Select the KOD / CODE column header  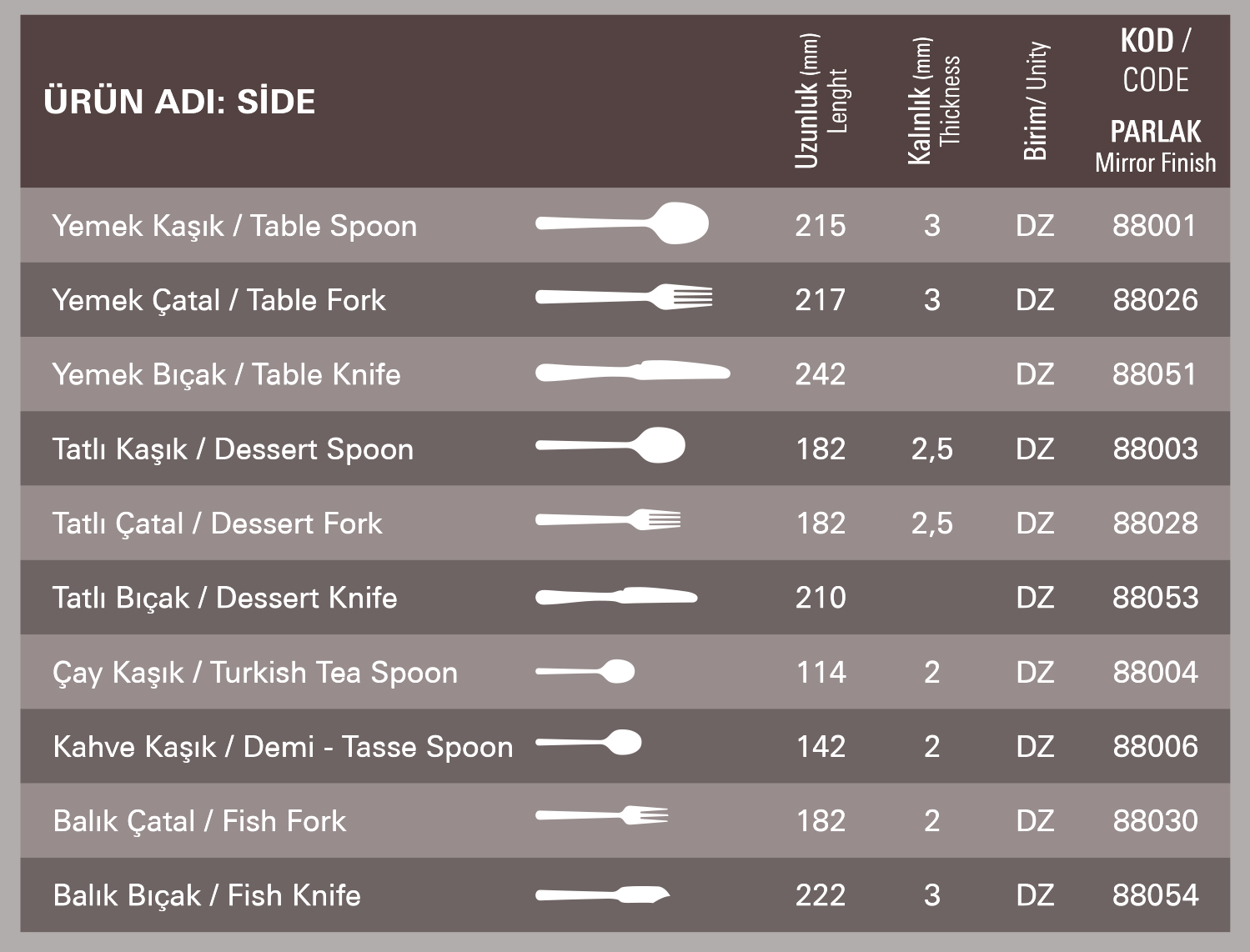tap(1155, 60)
